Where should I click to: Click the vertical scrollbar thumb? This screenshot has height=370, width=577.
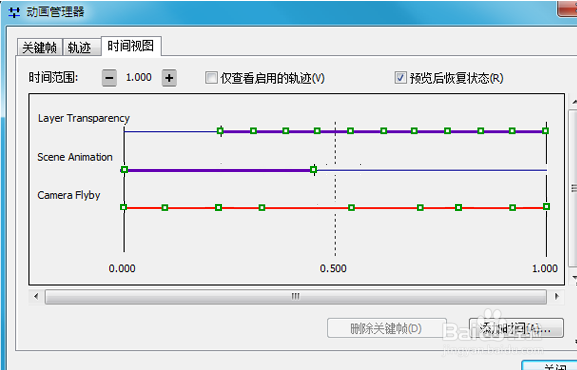(573, 188)
